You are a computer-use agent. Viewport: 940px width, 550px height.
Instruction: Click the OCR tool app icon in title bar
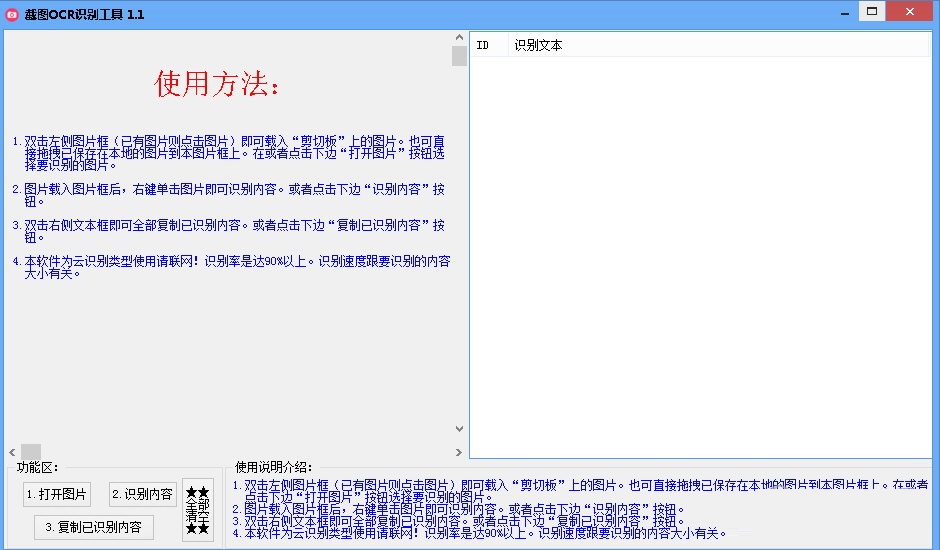tap(11, 14)
